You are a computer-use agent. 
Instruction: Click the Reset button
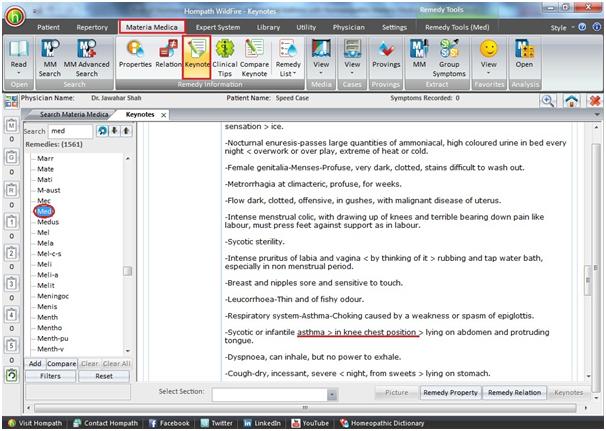[x=104, y=376]
